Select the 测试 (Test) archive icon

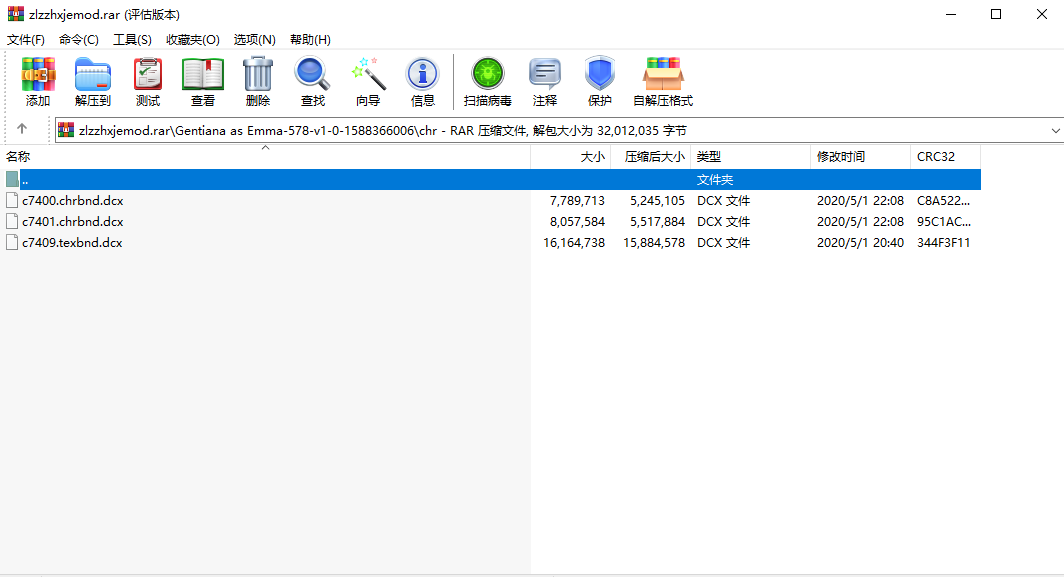(x=147, y=81)
